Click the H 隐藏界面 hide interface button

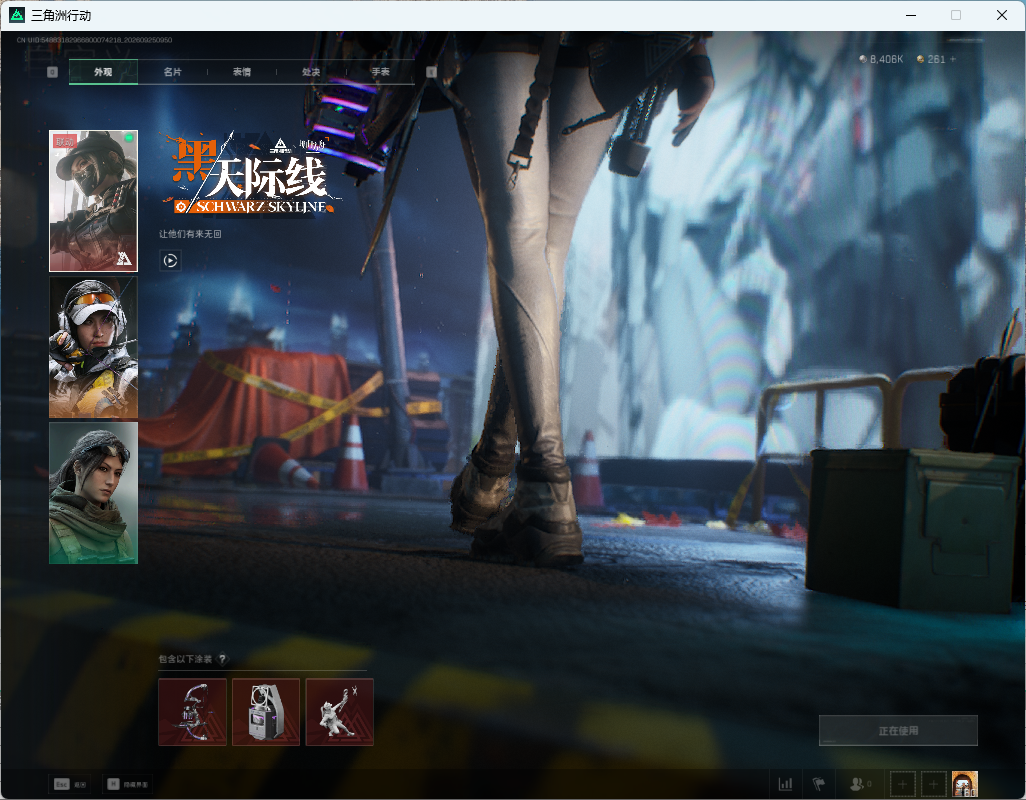(x=128, y=784)
